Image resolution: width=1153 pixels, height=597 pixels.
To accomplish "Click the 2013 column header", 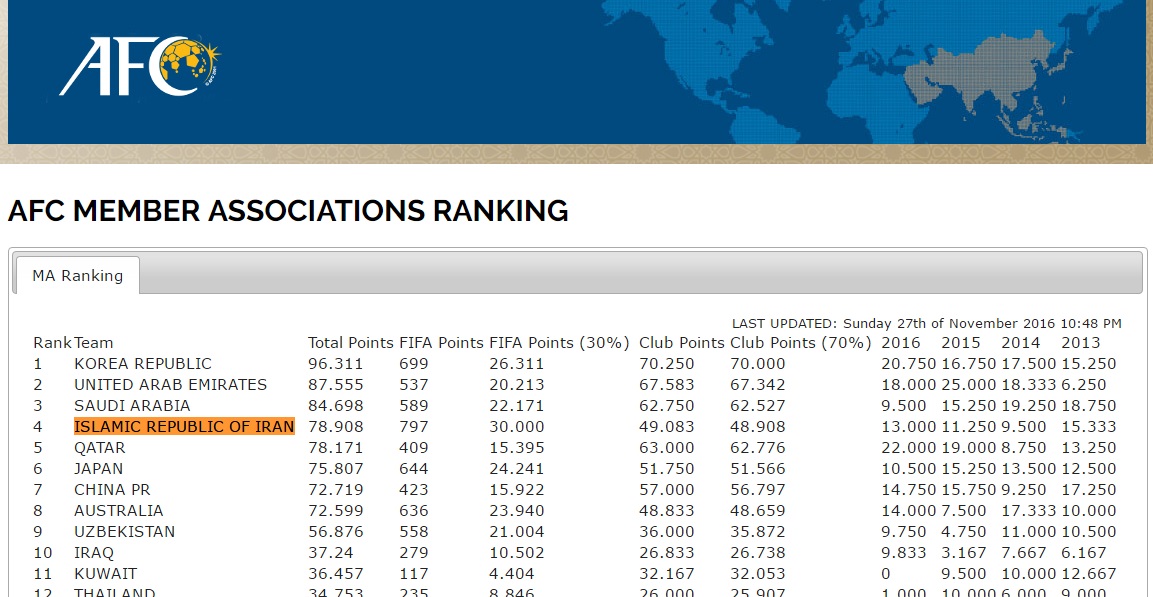I will click(1081, 343).
